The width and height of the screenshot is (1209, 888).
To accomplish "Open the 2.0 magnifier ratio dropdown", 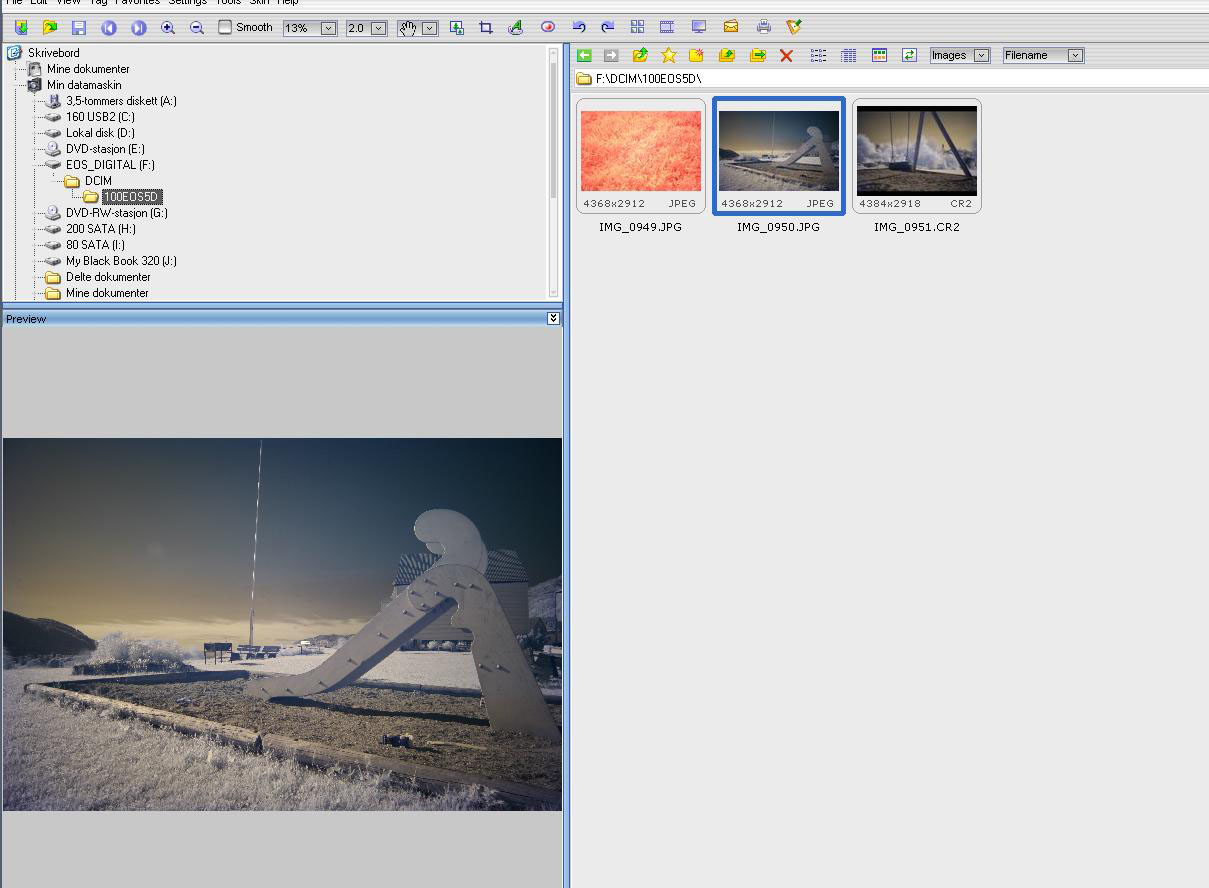I will [378, 28].
